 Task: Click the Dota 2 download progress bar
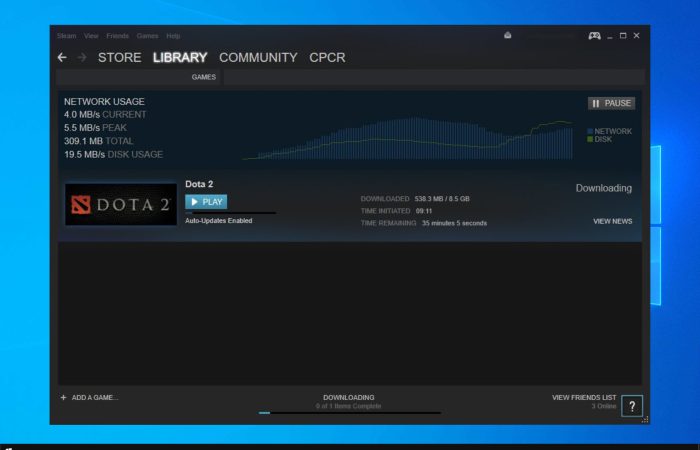230,213
